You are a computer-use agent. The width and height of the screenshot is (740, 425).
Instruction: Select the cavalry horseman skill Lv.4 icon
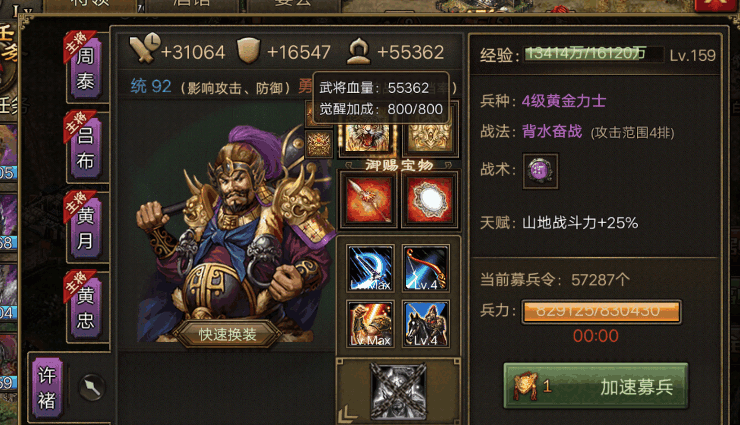point(426,324)
